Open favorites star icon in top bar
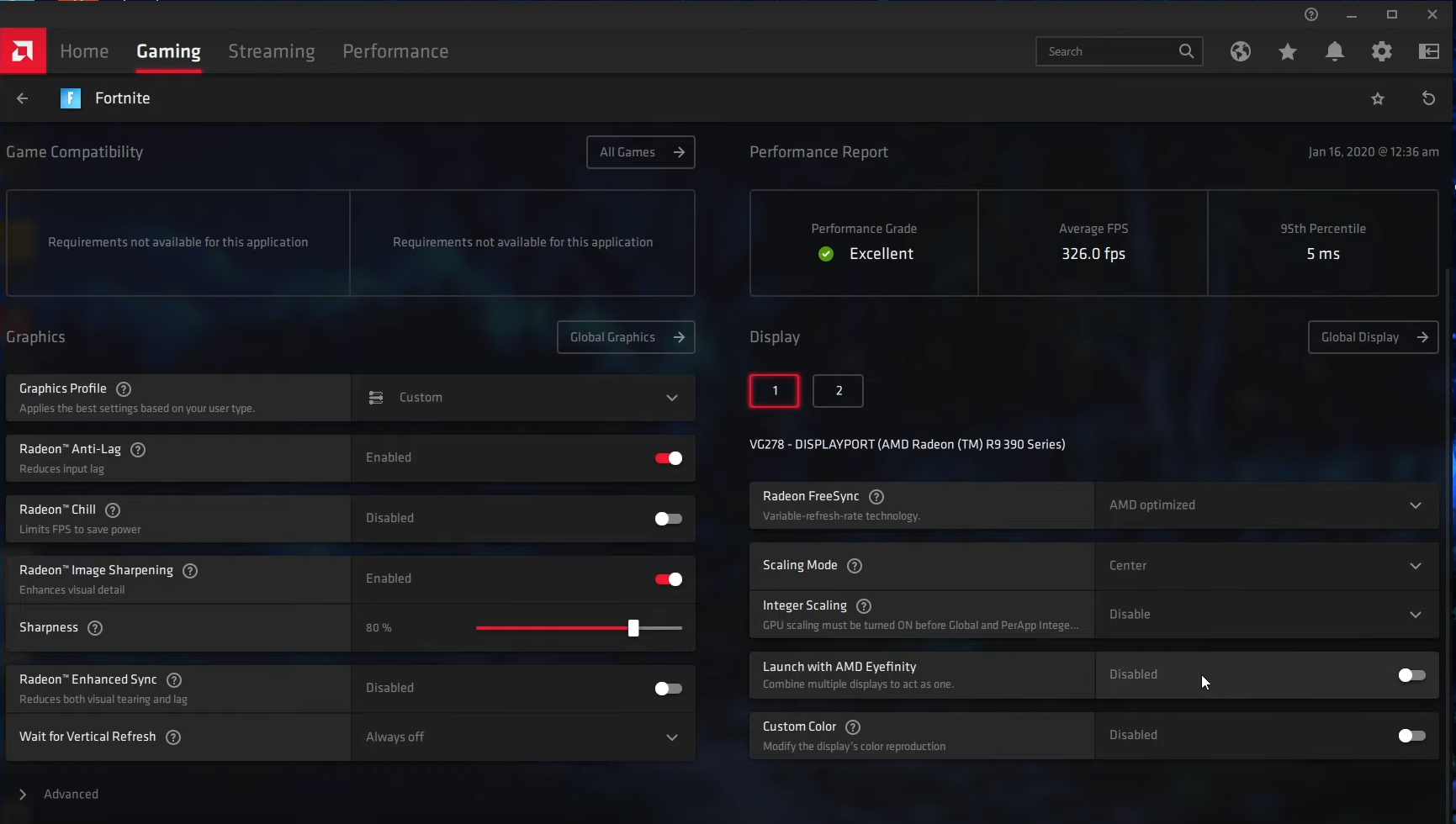 coord(1287,51)
